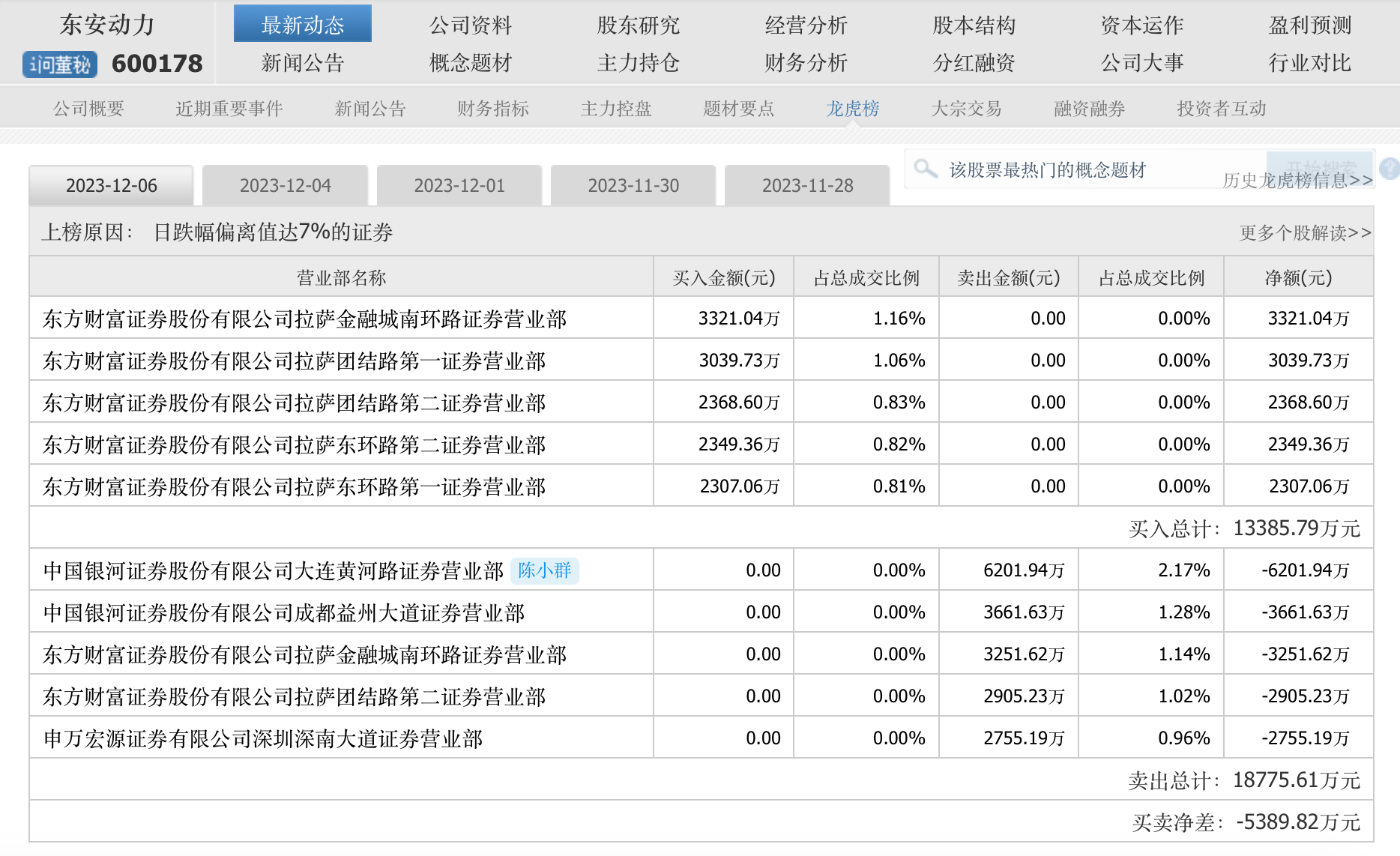Select the 2023-12-04 date tab

click(x=285, y=186)
